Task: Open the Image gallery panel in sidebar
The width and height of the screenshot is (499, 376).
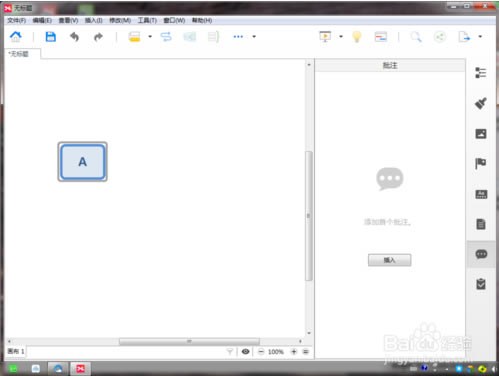Action: click(481, 134)
